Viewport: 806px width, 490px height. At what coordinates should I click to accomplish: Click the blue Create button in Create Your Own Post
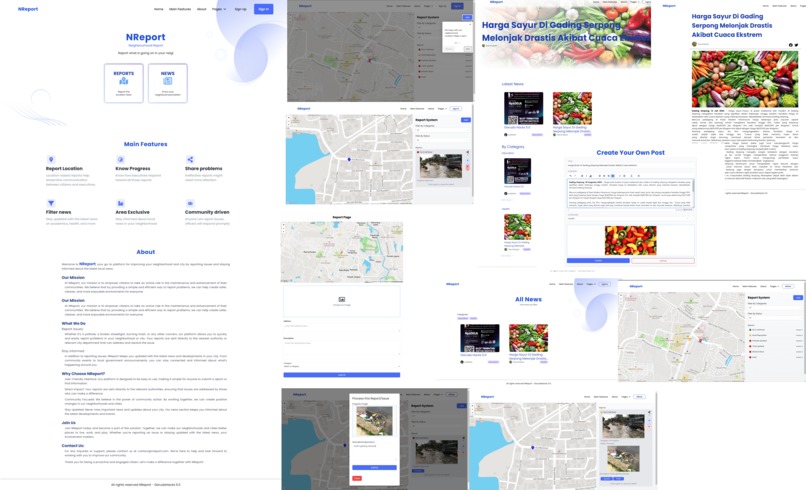coord(598,261)
